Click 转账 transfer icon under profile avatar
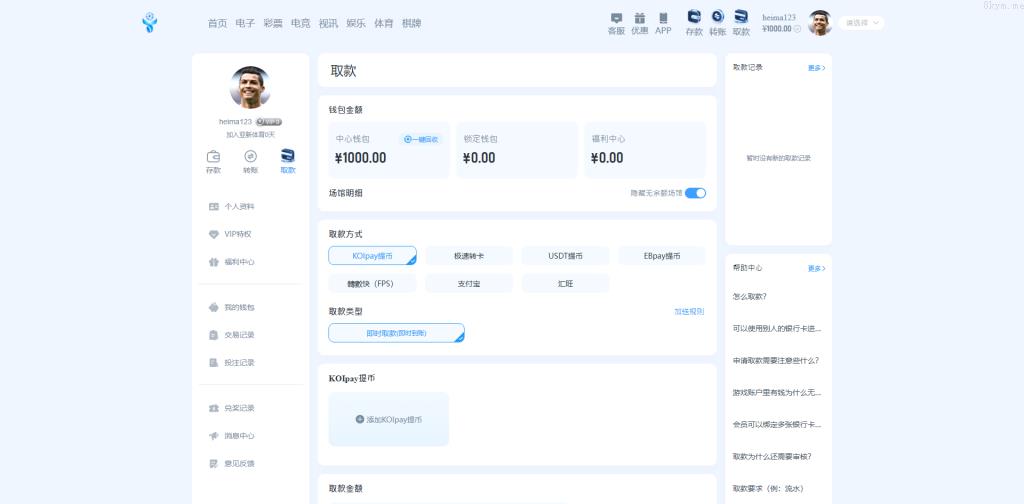 pos(250,157)
